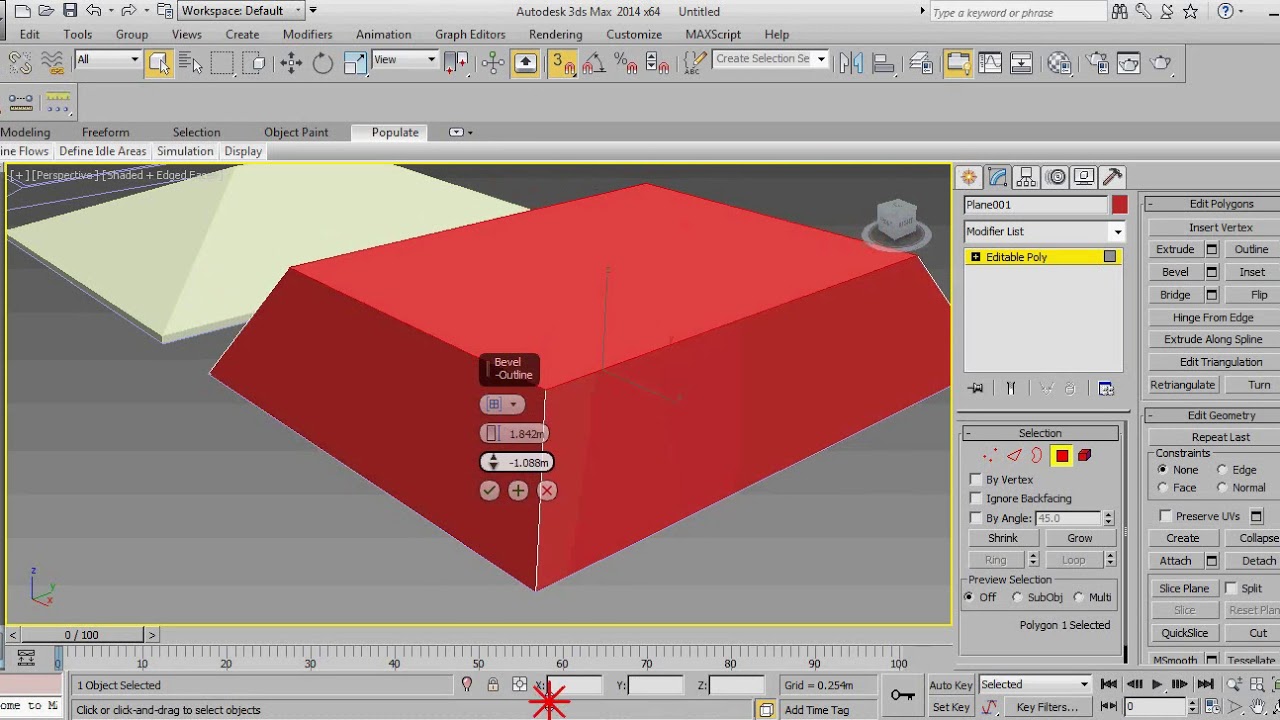This screenshot has height=720, width=1280.
Task: Tick the Split checkbox
Action: [x=1231, y=588]
